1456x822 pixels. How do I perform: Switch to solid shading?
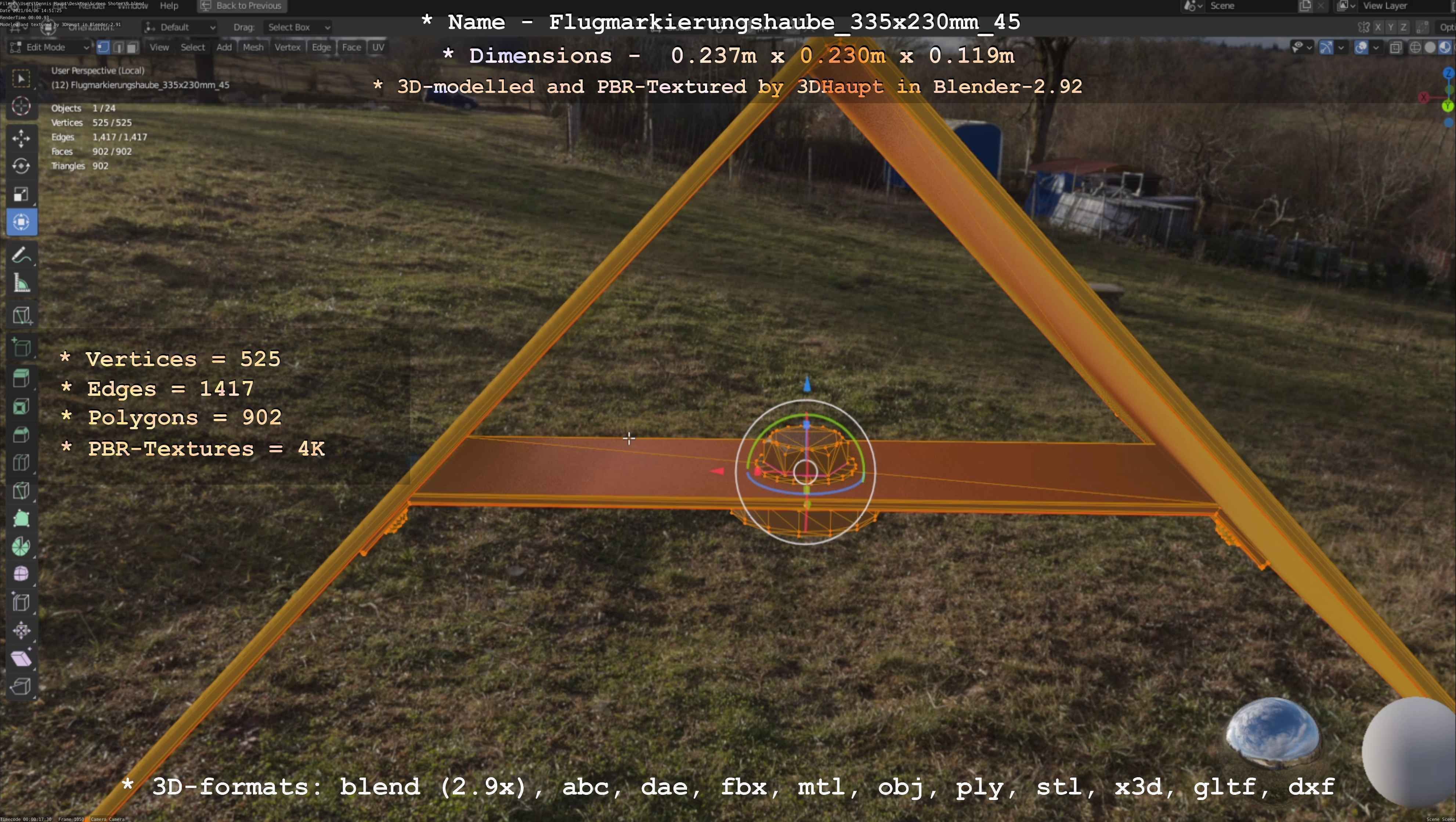(1430, 47)
